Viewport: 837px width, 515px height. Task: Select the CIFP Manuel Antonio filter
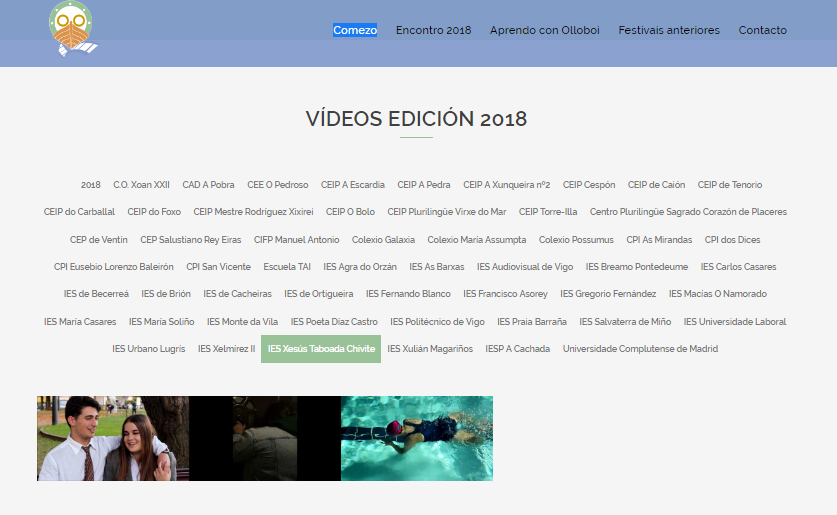click(x=296, y=240)
